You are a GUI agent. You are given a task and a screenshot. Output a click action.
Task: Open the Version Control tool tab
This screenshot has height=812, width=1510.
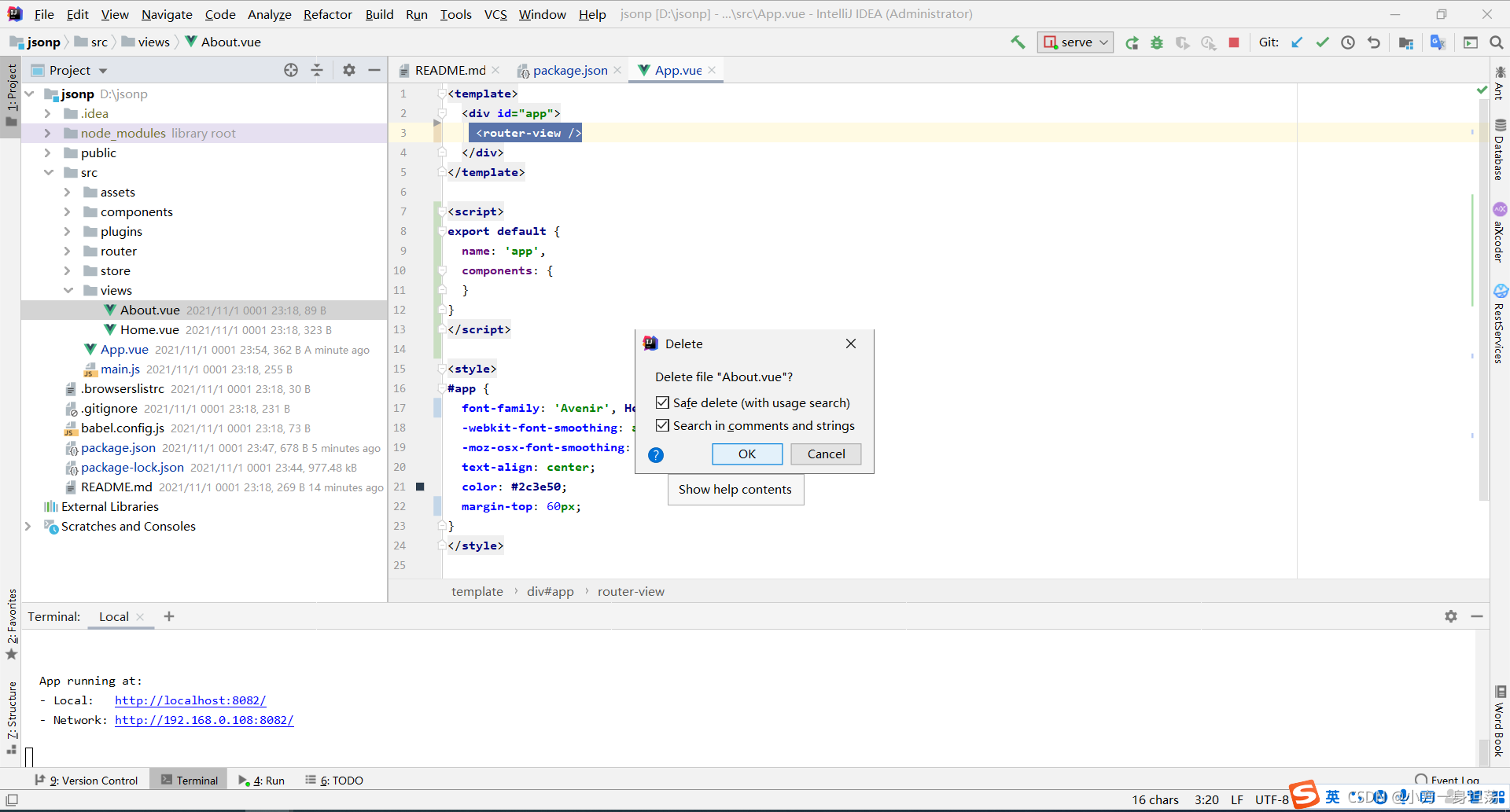tap(87, 780)
